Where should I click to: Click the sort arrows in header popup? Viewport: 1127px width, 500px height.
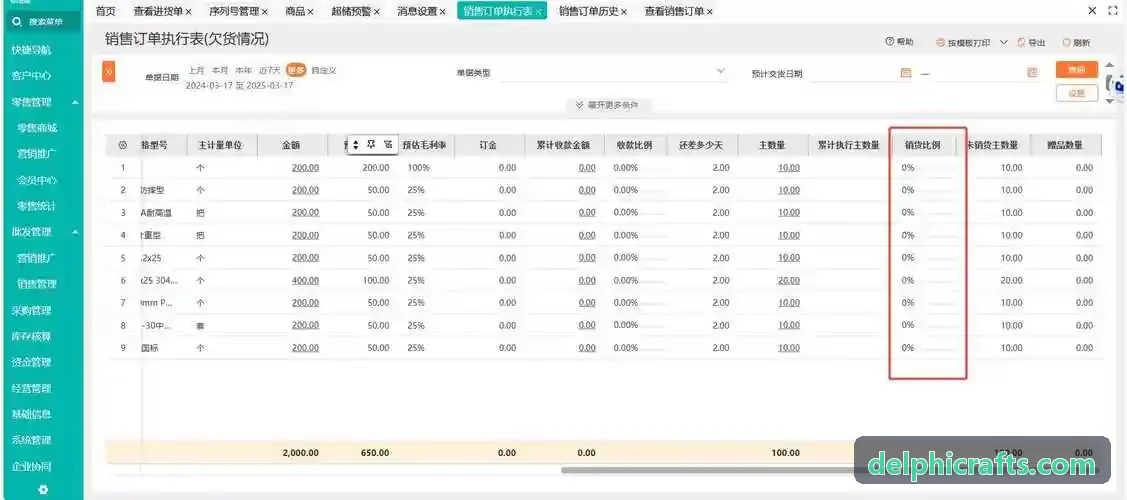pos(355,145)
